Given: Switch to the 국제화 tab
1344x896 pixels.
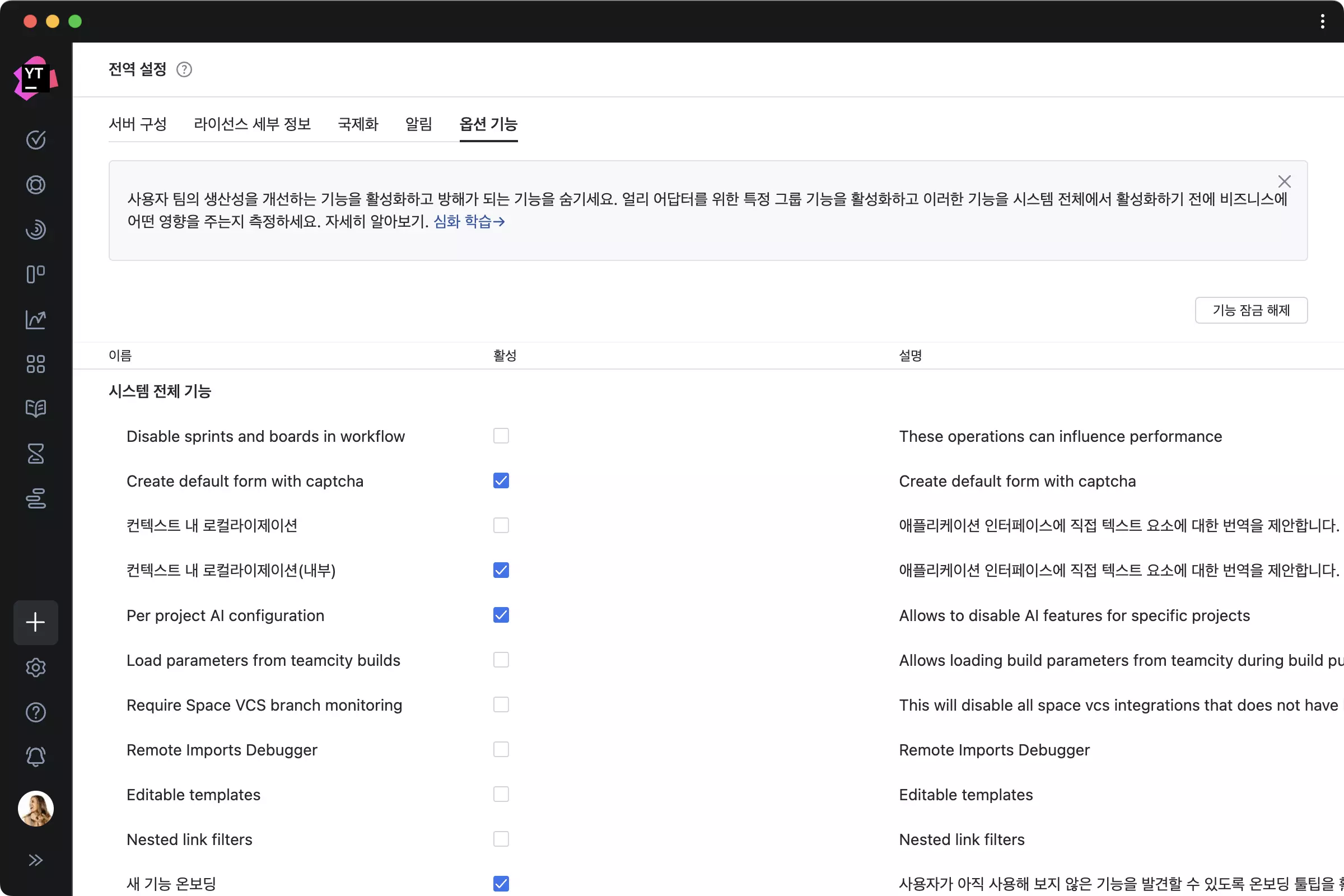Looking at the screenshot, I should 358,124.
